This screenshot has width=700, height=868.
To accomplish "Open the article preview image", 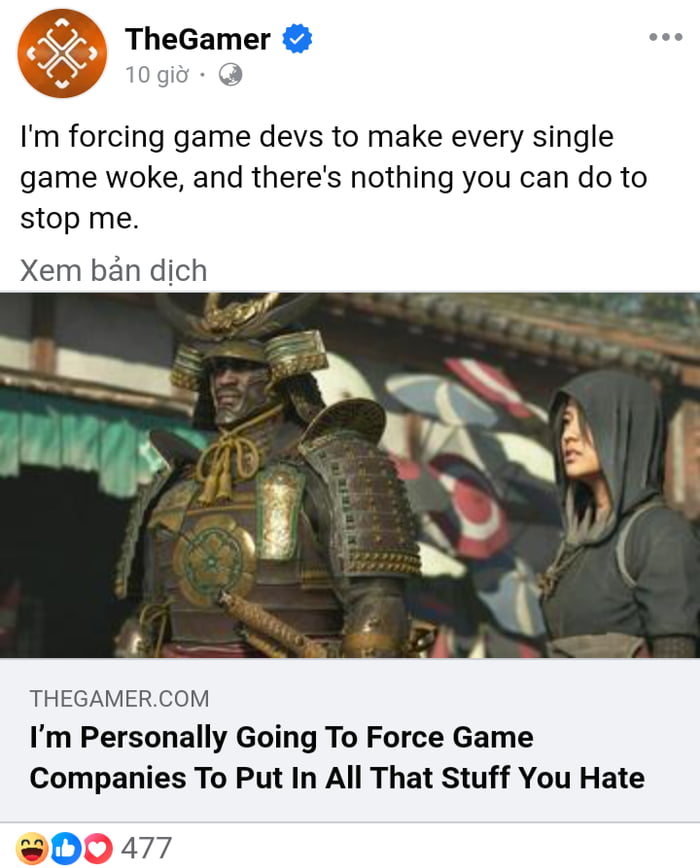I will (350, 475).
